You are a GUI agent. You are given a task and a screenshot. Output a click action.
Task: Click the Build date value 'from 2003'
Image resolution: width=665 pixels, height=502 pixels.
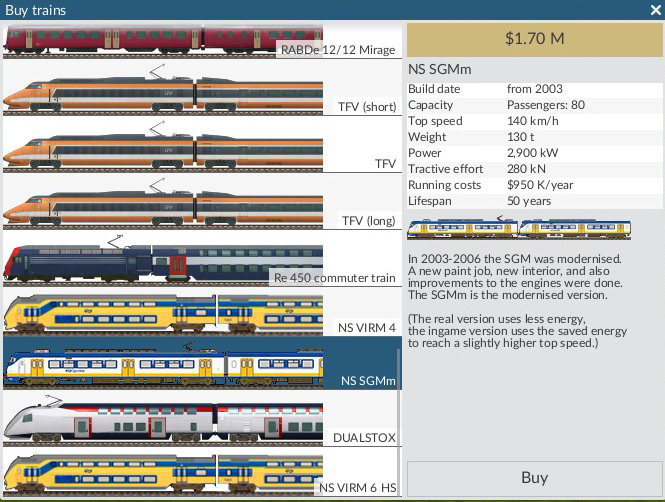[535, 89]
